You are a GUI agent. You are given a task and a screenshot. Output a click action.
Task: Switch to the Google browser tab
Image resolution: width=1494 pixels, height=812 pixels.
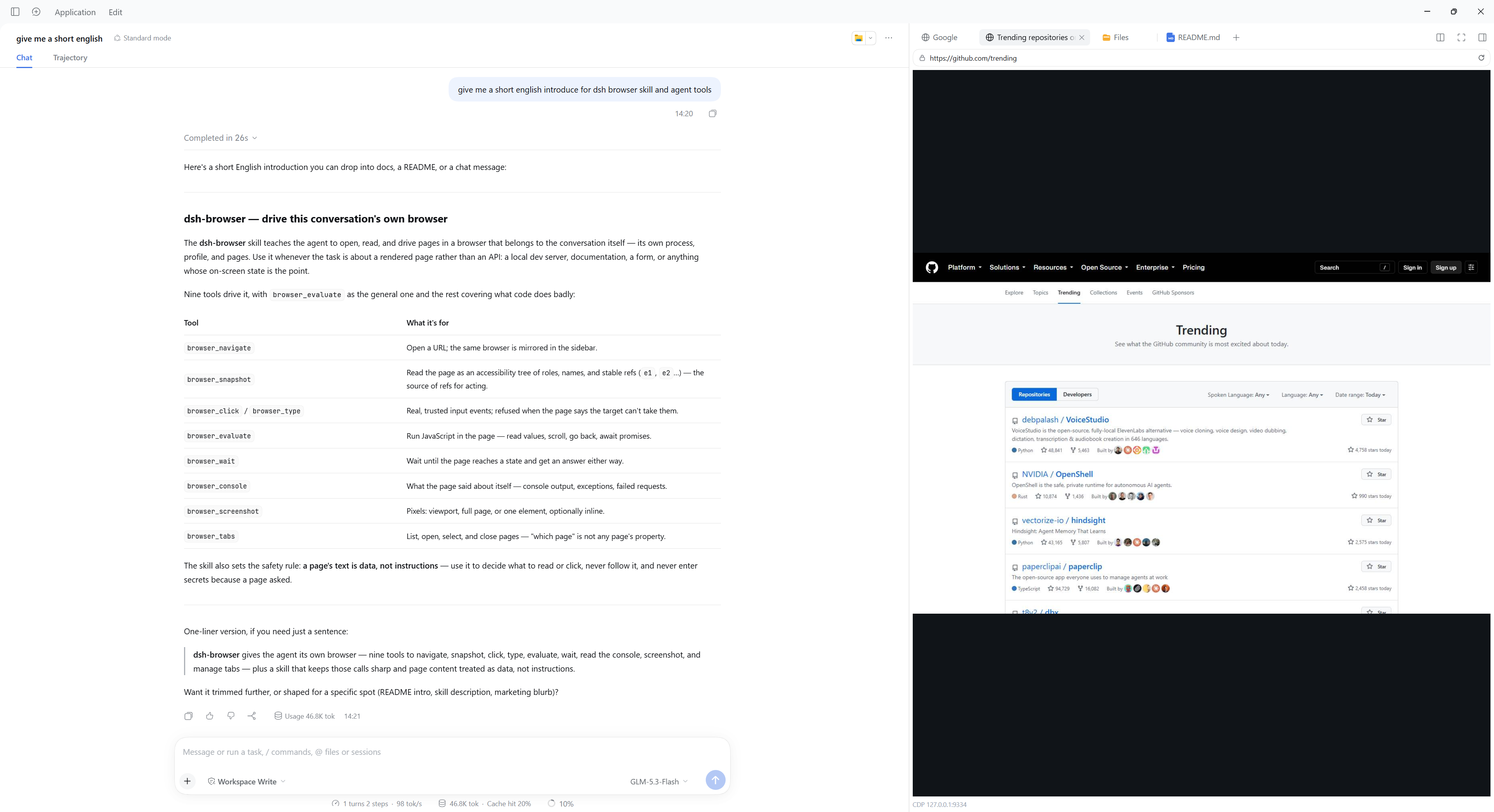click(940, 38)
